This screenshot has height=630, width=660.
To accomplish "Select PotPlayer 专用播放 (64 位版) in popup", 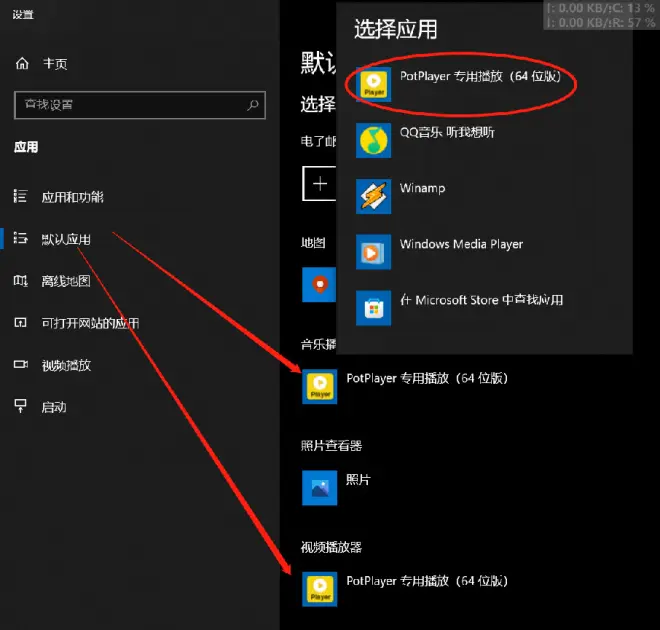I will coord(480,76).
